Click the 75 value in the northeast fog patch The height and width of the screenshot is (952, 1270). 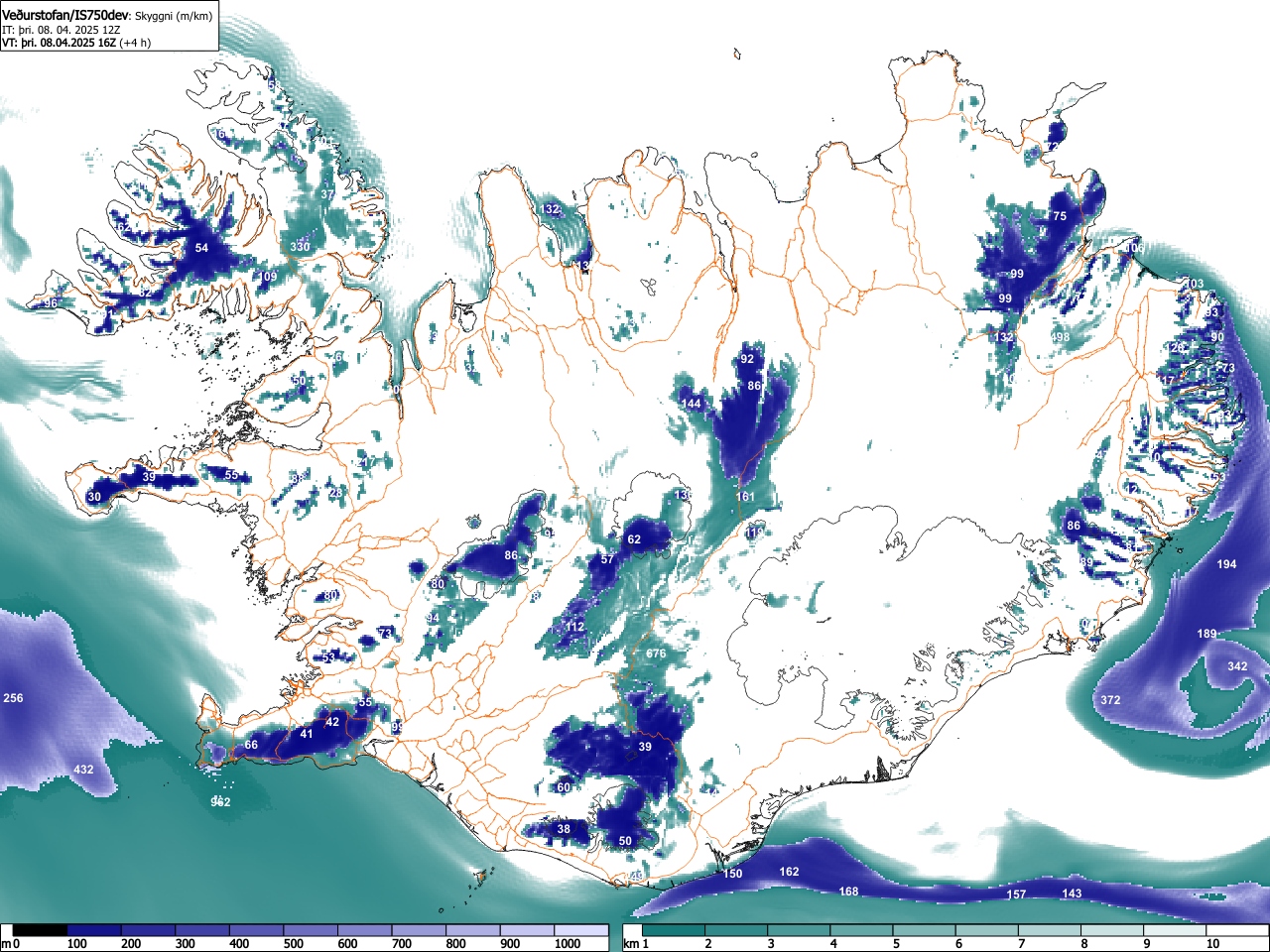[1060, 216]
